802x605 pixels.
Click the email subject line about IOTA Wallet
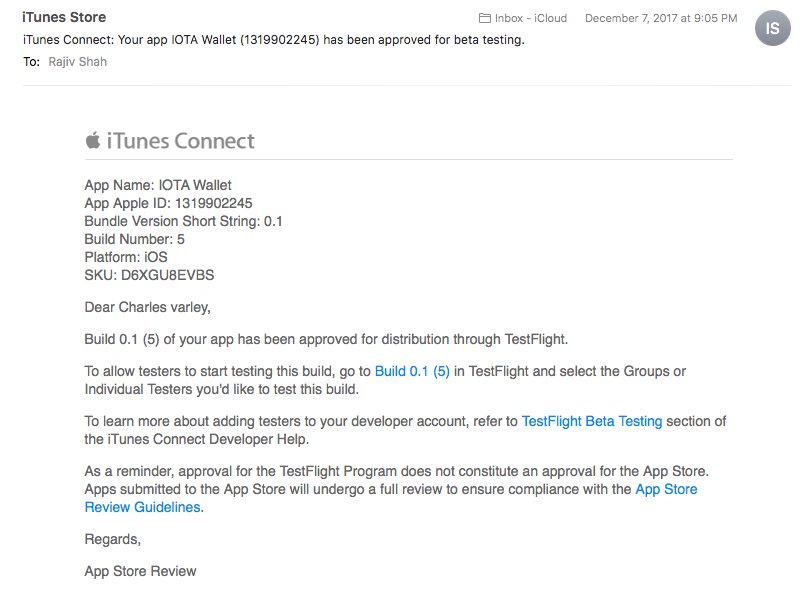[x=274, y=40]
